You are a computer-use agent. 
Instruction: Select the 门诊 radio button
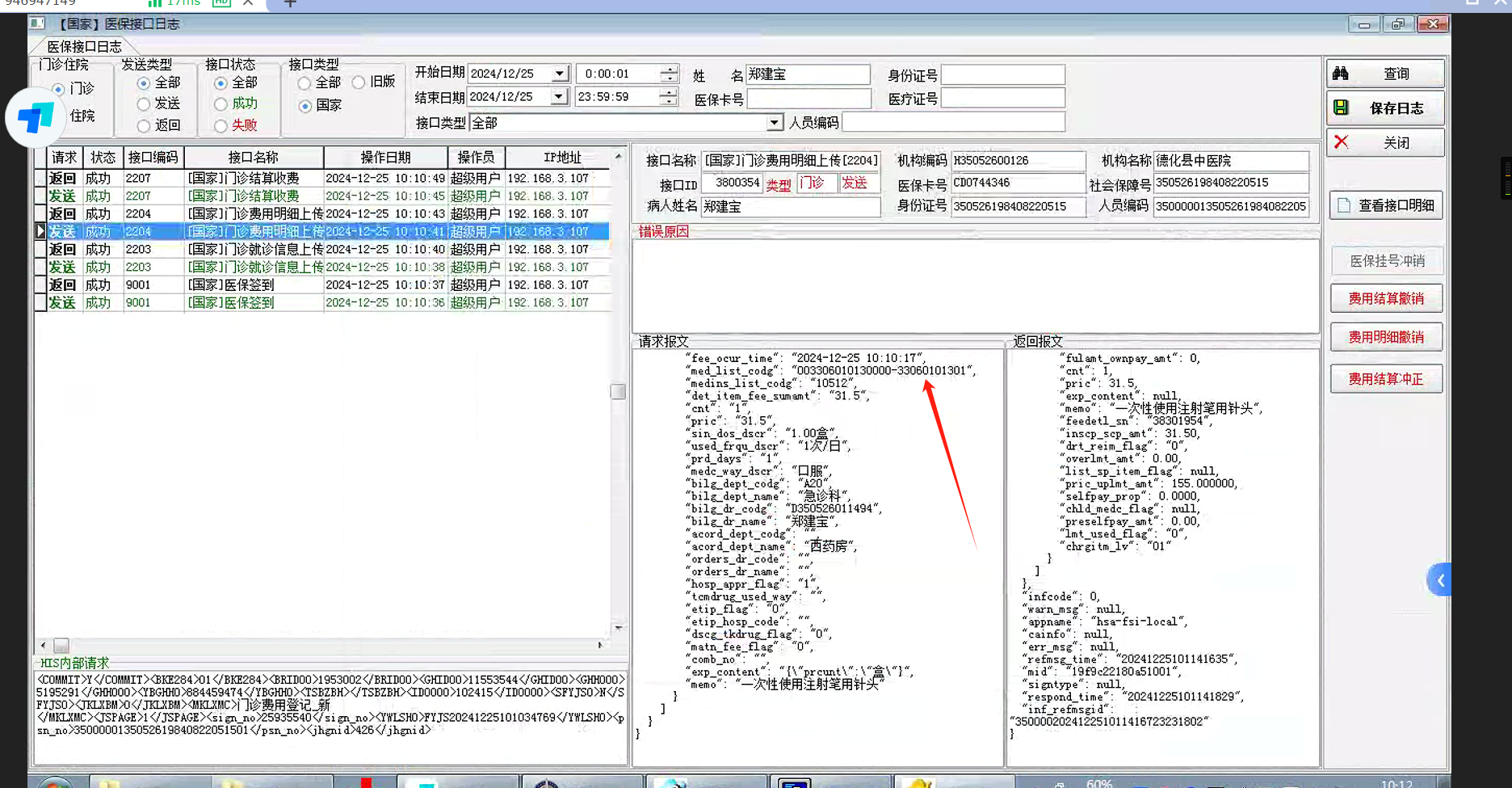[x=58, y=89]
